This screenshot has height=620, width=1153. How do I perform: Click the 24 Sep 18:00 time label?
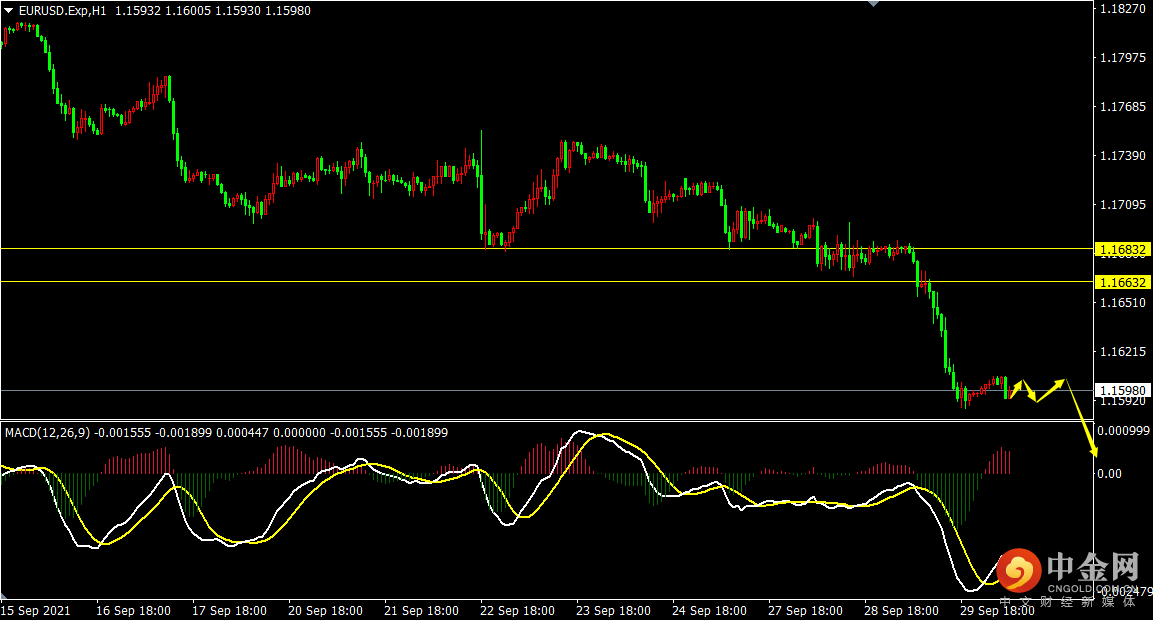pos(710,610)
